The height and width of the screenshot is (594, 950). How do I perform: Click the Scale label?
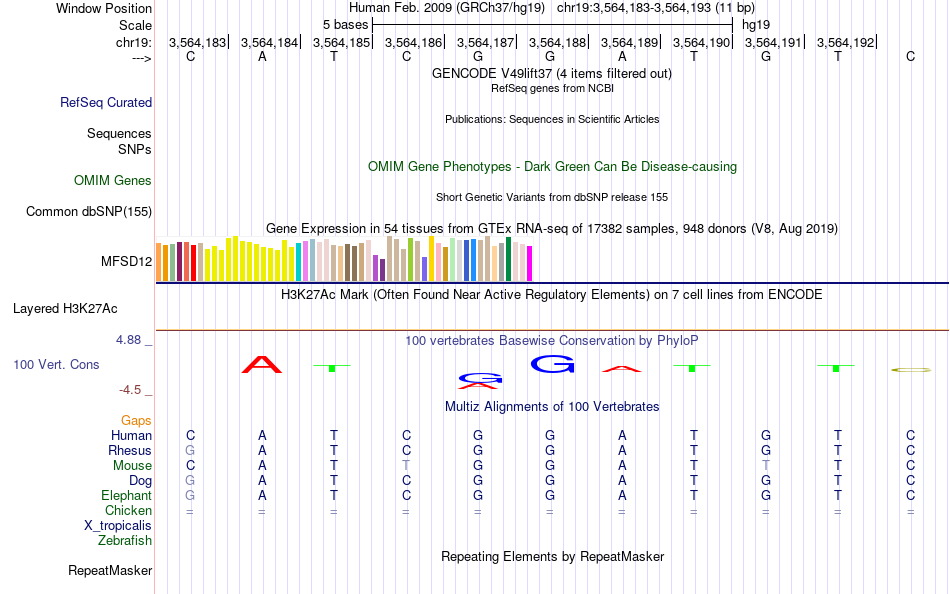point(136,25)
